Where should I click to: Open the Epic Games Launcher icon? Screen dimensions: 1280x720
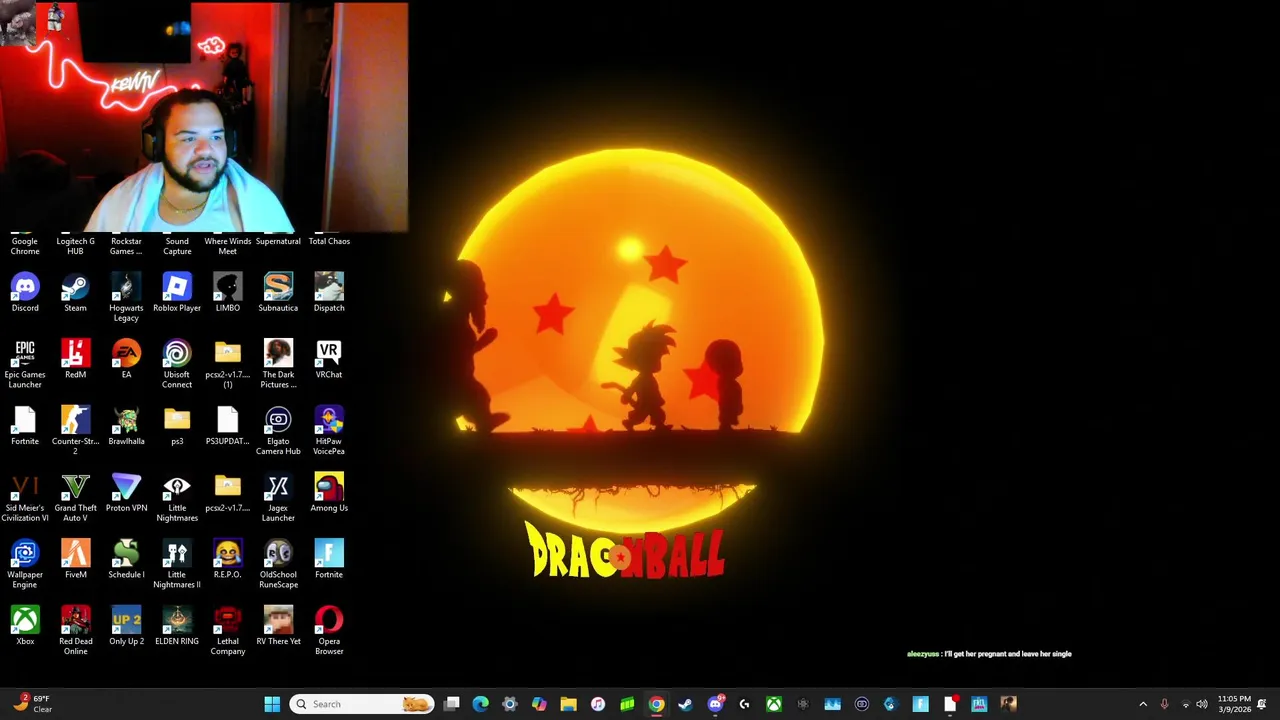[x=25, y=364]
